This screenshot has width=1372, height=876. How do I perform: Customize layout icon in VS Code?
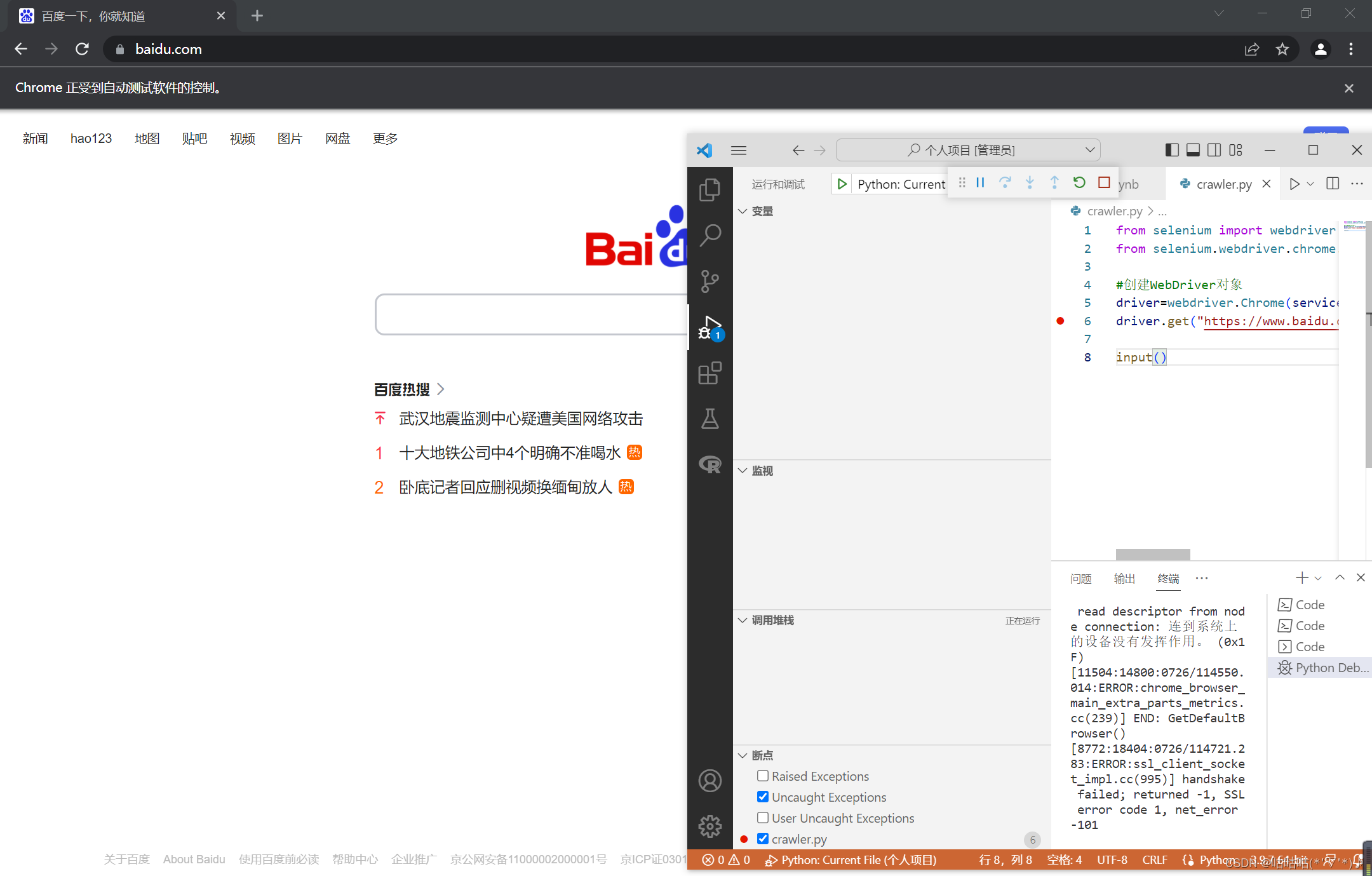1235,150
